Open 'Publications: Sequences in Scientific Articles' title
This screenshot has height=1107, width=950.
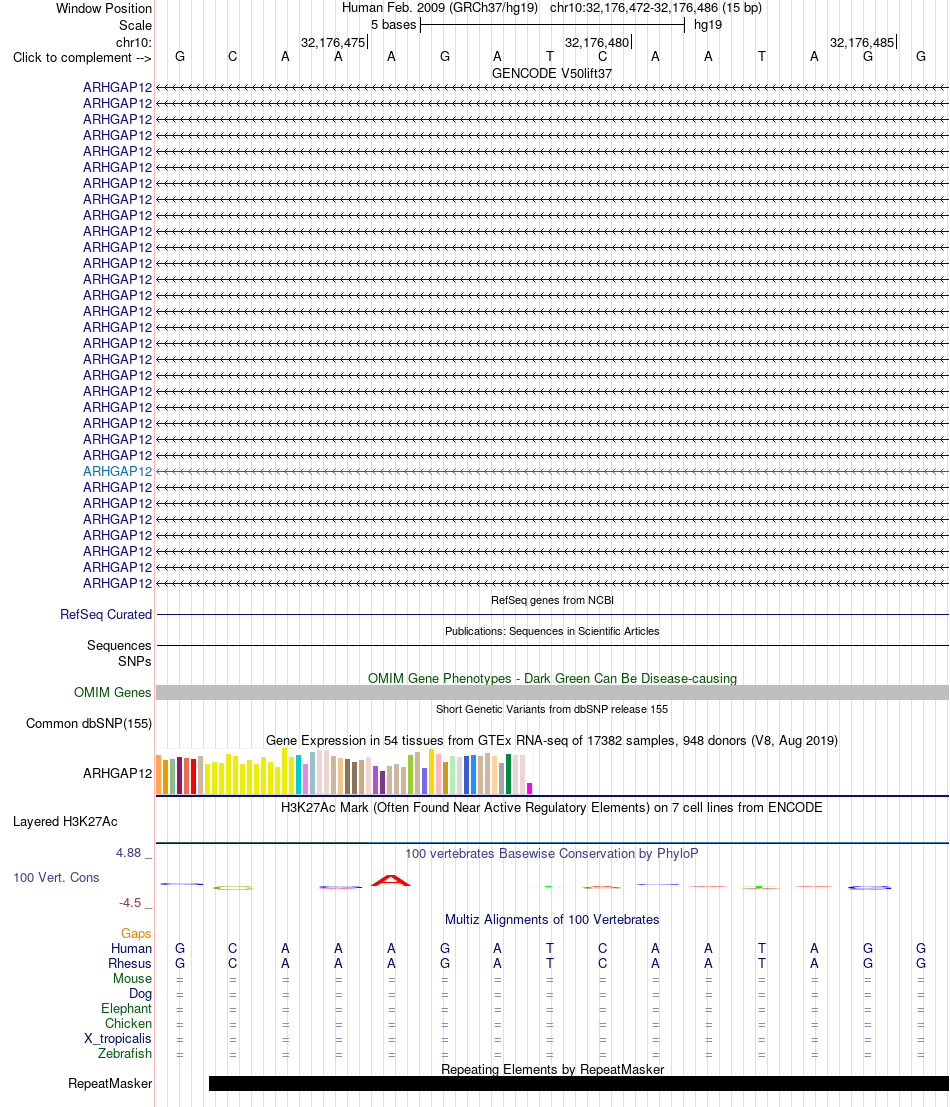point(552,631)
